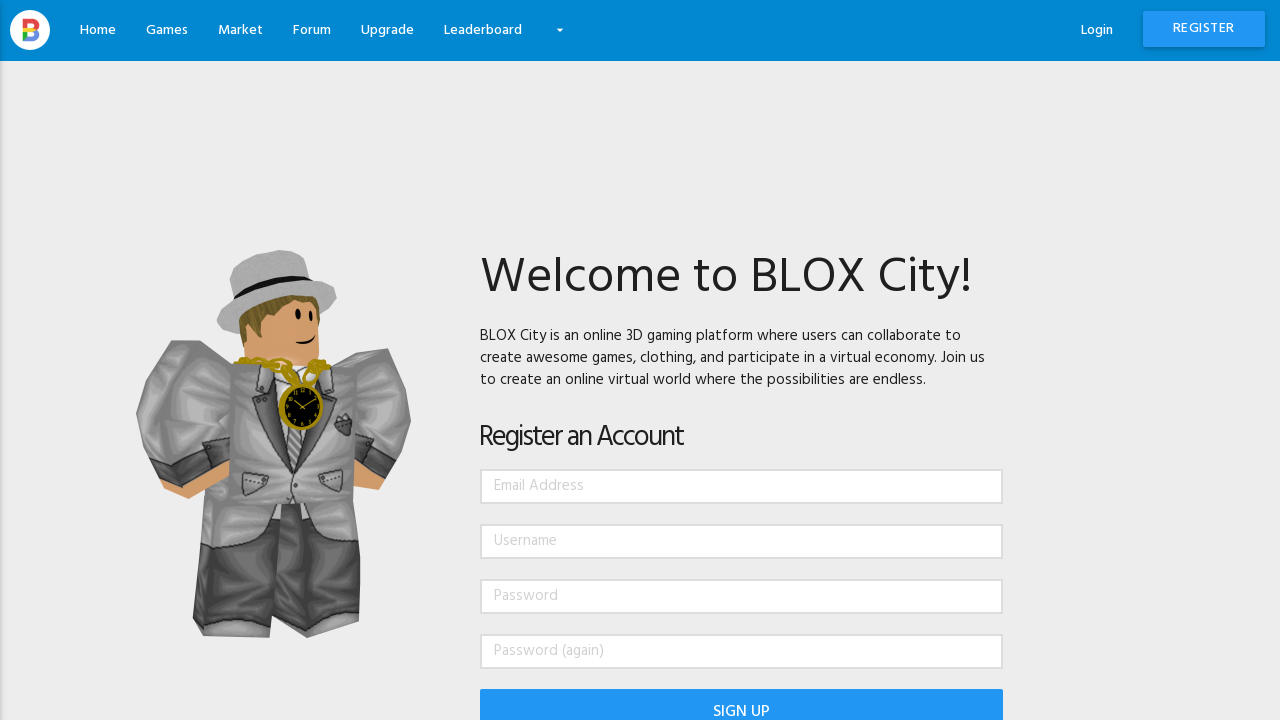This screenshot has height=720, width=1280.
Task: Focus the Password (again) field
Action: pos(741,651)
